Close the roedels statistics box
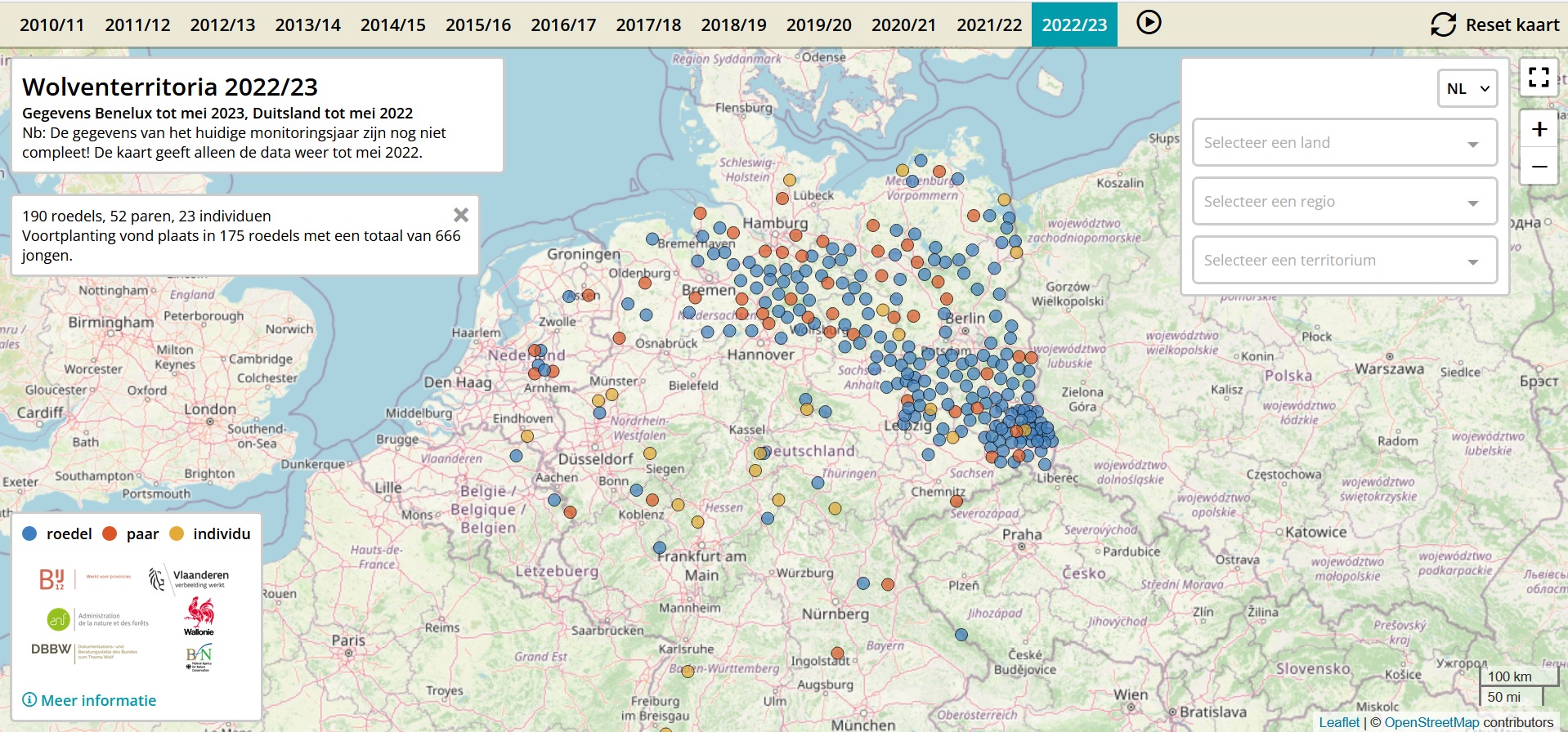This screenshot has height=732, width=1568. 461,215
